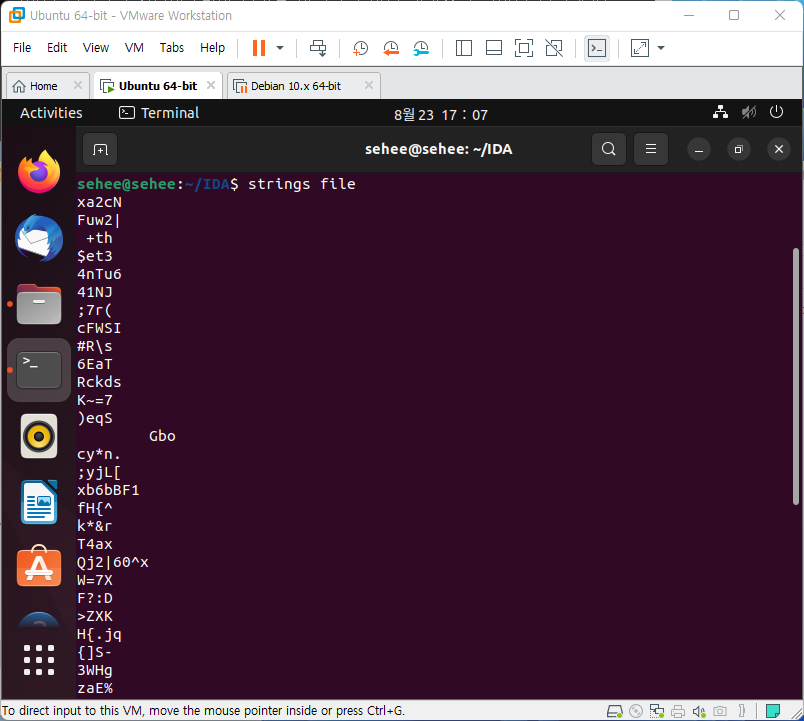The image size is (804, 721).
Task: Open Ubuntu Software from the dock
Action: 39,566
